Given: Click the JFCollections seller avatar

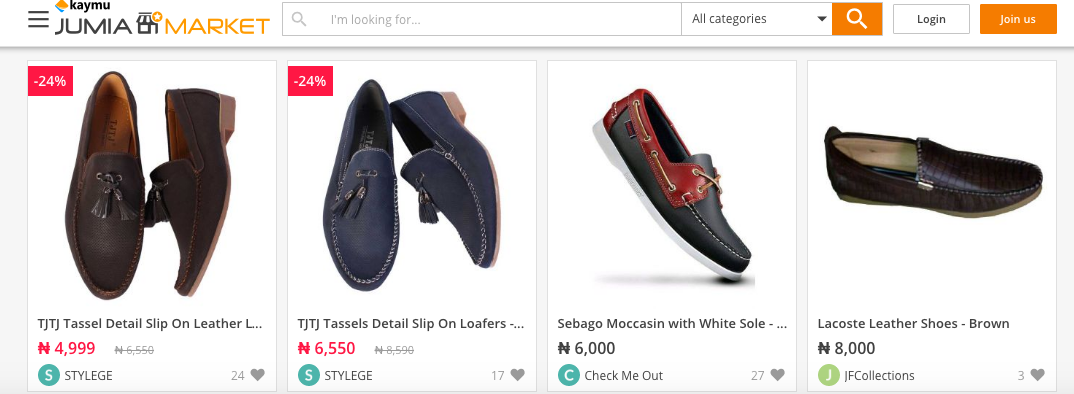Looking at the screenshot, I should [829, 375].
